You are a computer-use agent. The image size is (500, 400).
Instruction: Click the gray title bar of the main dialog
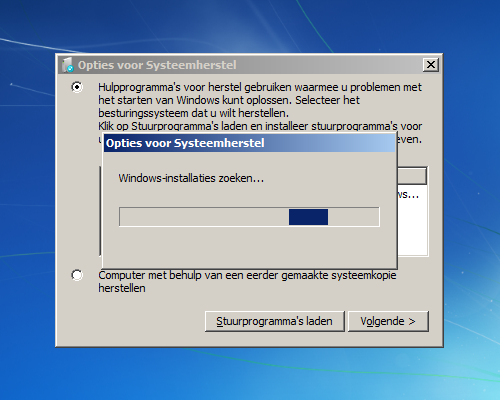pyautogui.click(x=249, y=65)
